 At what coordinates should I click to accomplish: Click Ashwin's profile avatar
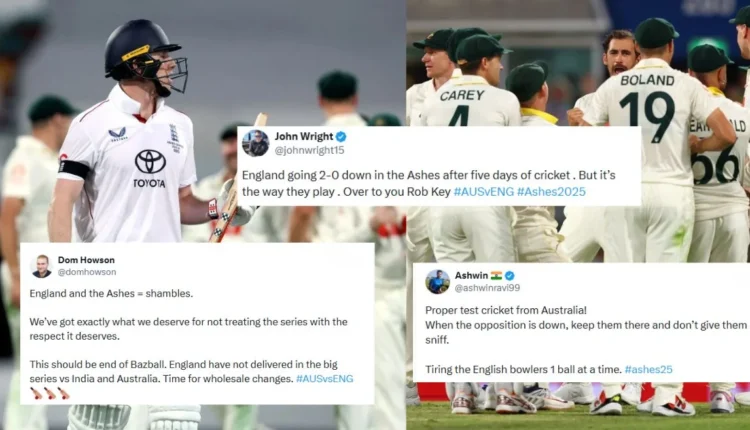click(438, 282)
